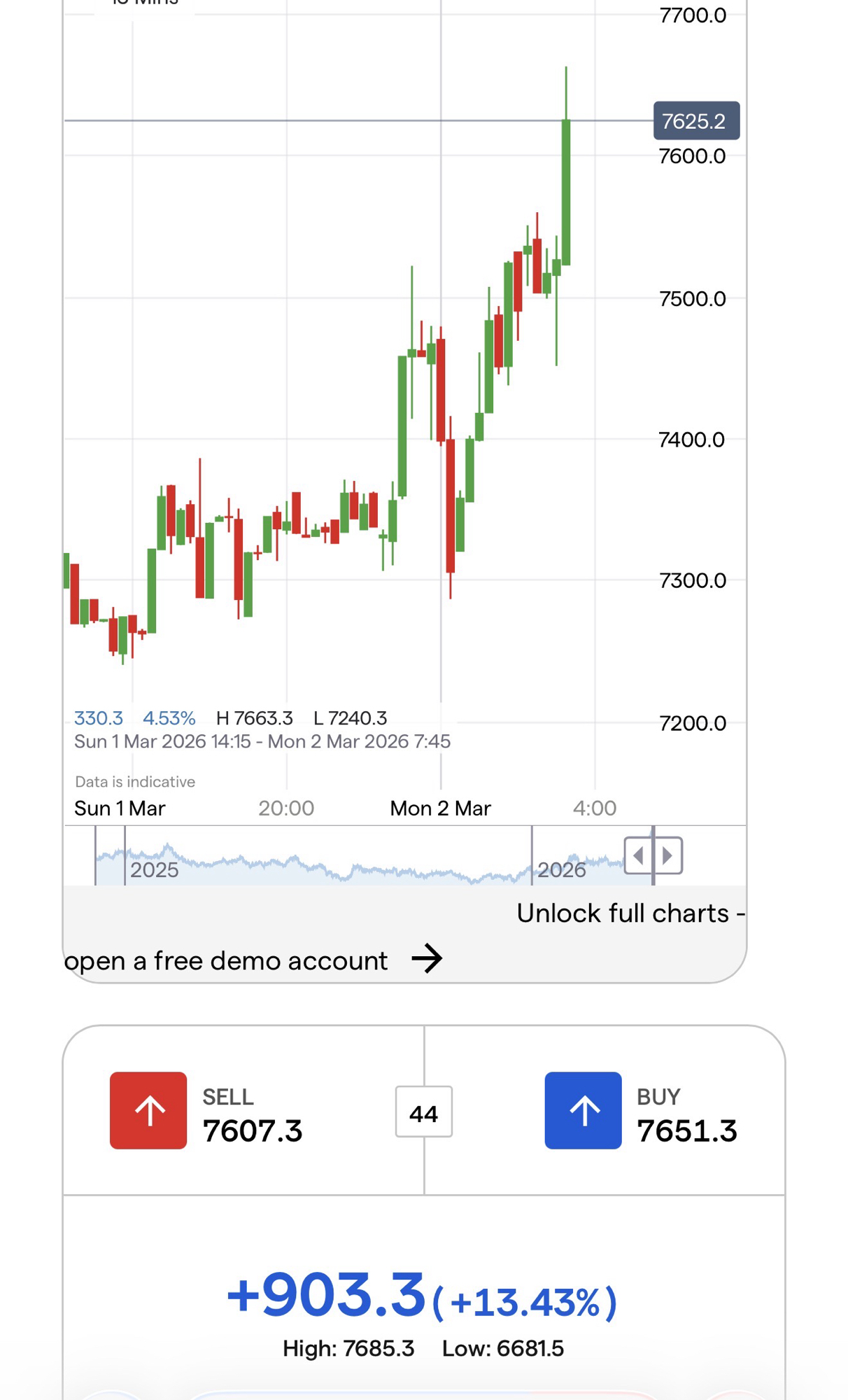
Task: Click the navigator scroll-right arrow
Action: [668, 855]
